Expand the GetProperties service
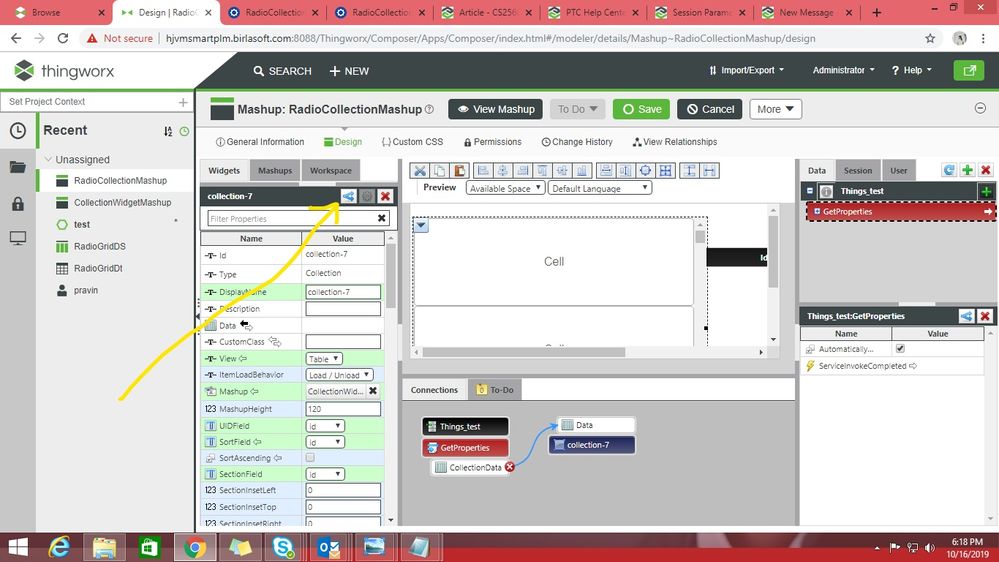This screenshot has width=999, height=562. click(817, 212)
